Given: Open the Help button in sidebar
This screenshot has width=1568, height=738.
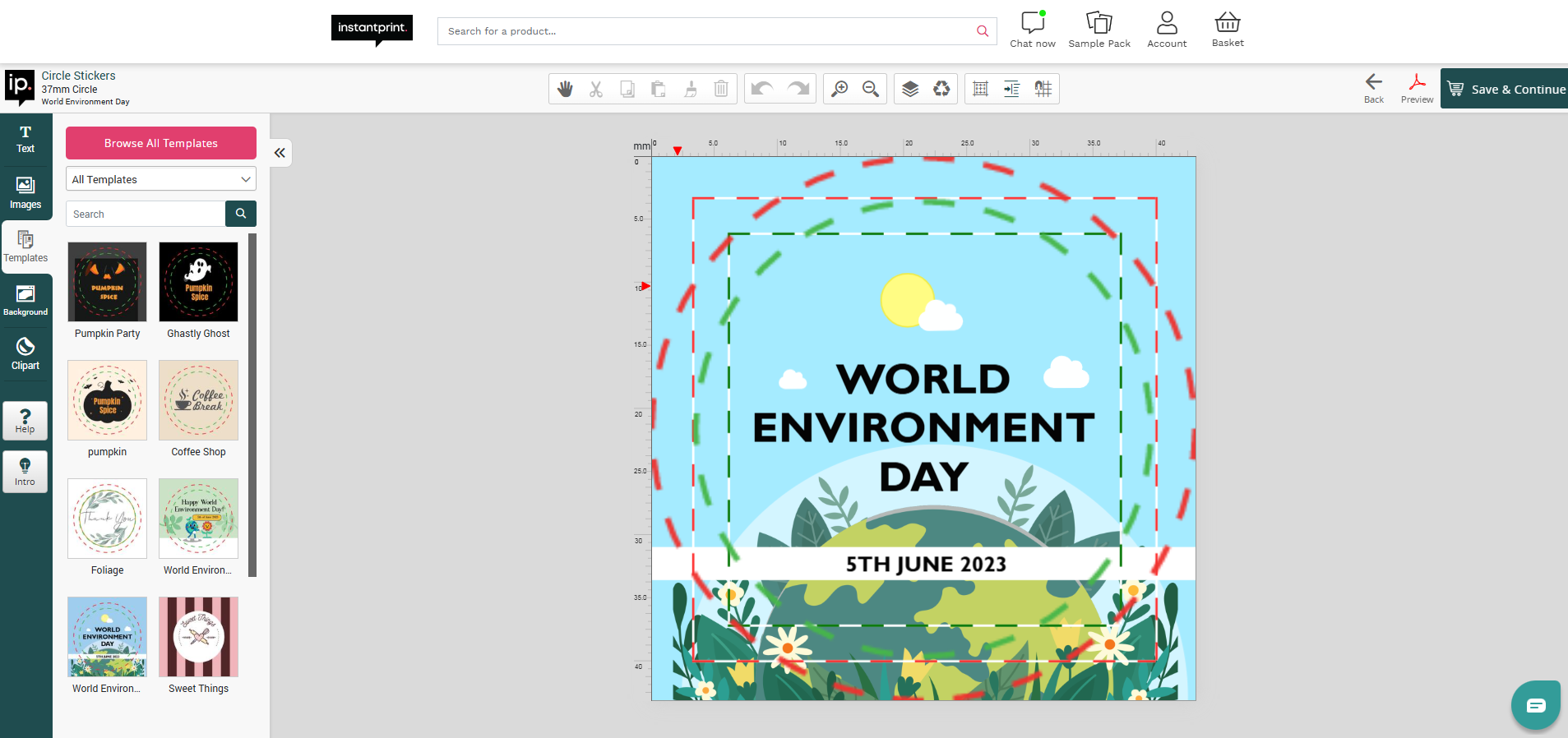Looking at the screenshot, I should pyautogui.click(x=25, y=421).
